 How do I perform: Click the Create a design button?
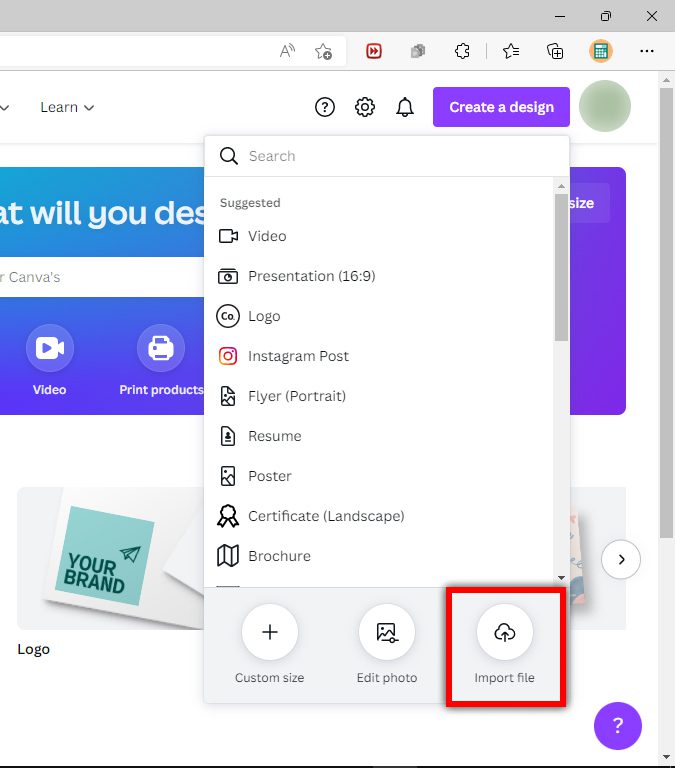click(x=501, y=107)
